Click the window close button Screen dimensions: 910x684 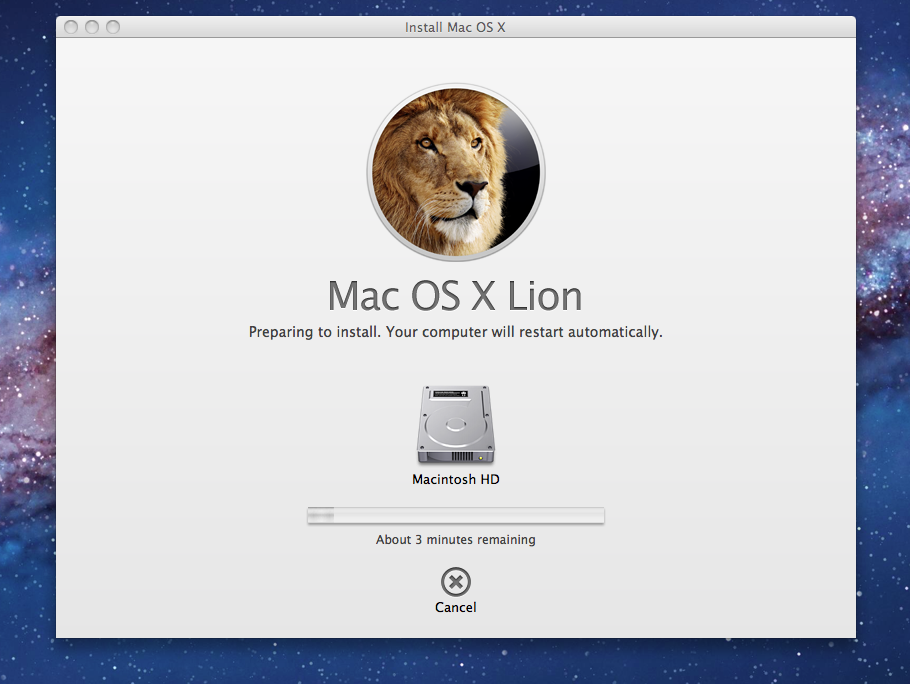pyautogui.click(x=71, y=27)
